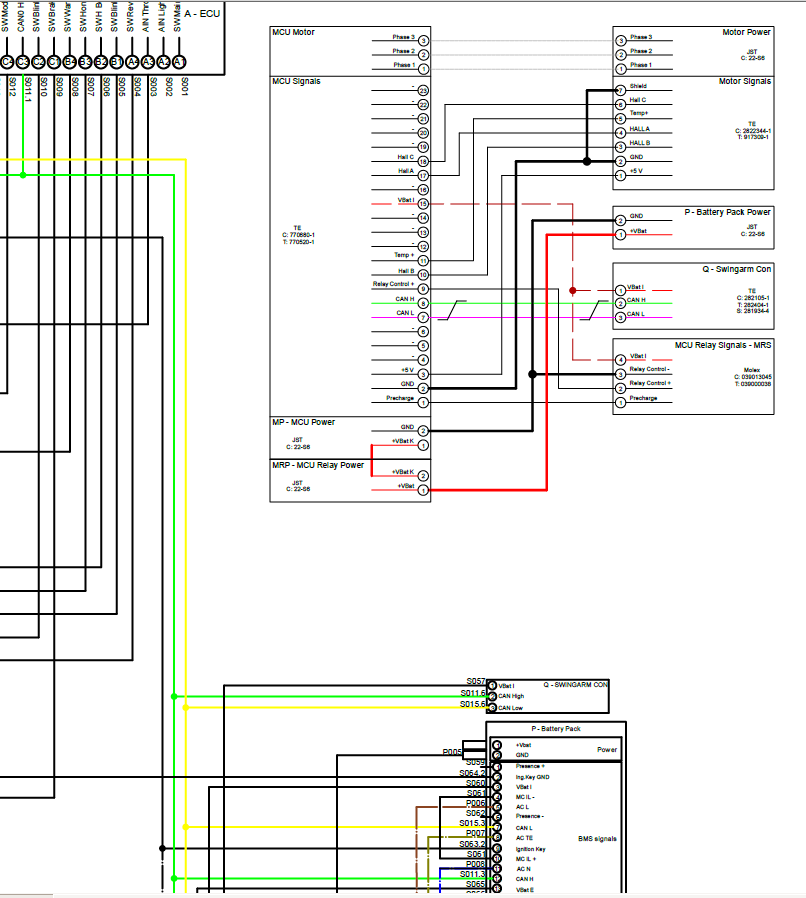Click the 'A - ECU' block title
806x898 pixels.
[204, 13]
